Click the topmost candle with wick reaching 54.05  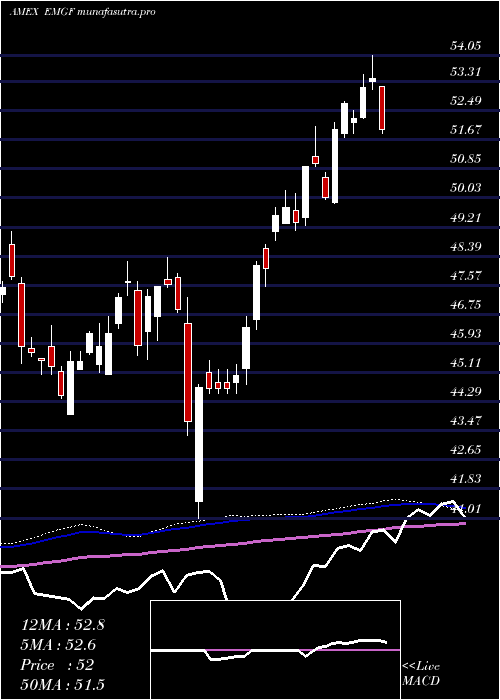[x=372, y=72]
